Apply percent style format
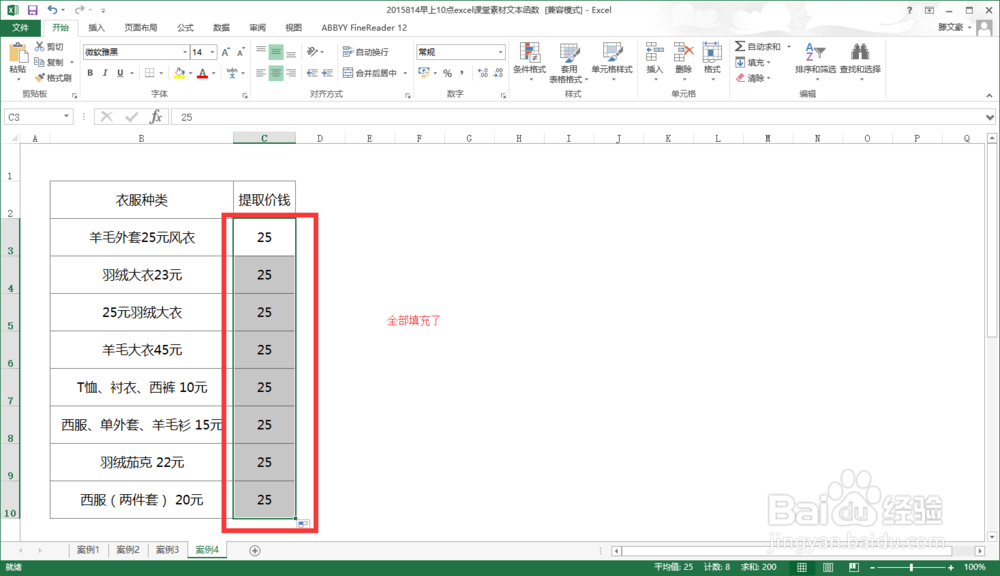Screen dimensions: 1000x576 pyautogui.click(x=447, y=73)
